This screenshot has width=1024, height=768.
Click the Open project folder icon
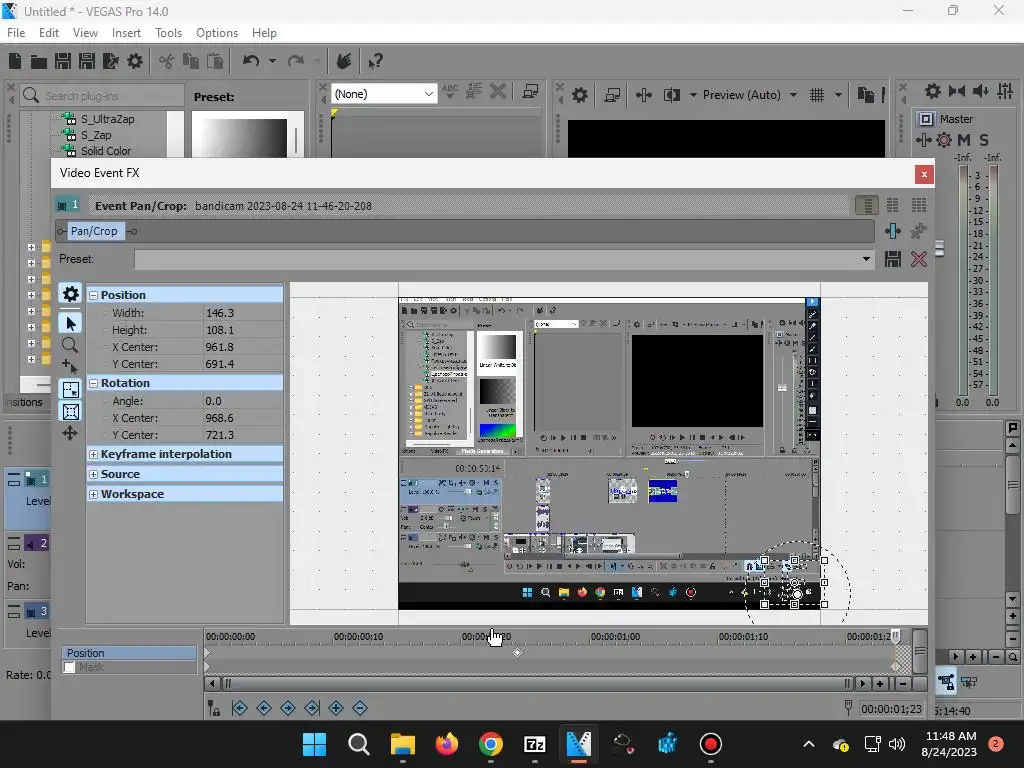tap(39, 61)
